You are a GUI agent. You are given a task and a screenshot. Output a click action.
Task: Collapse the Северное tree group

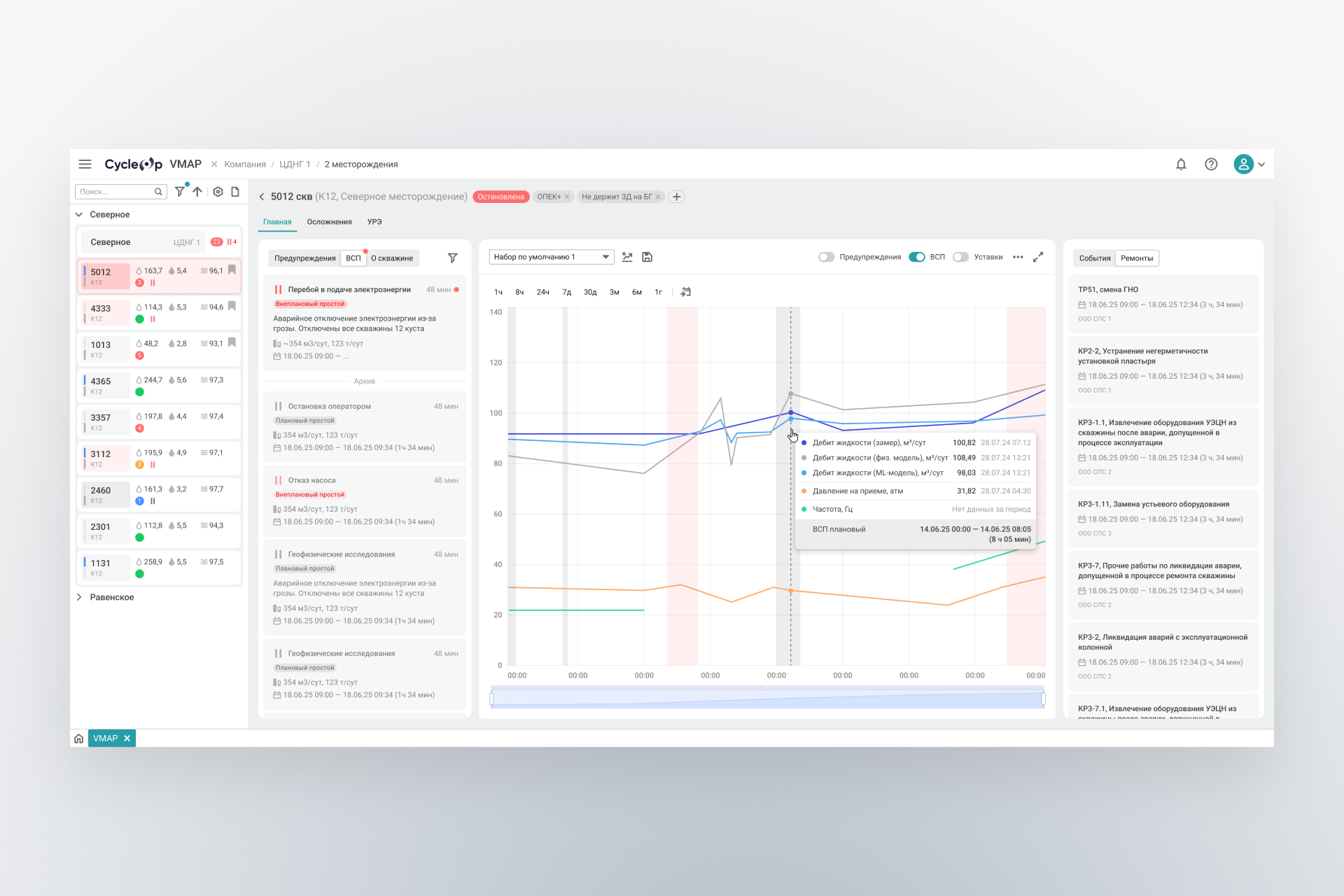point(79,215)
